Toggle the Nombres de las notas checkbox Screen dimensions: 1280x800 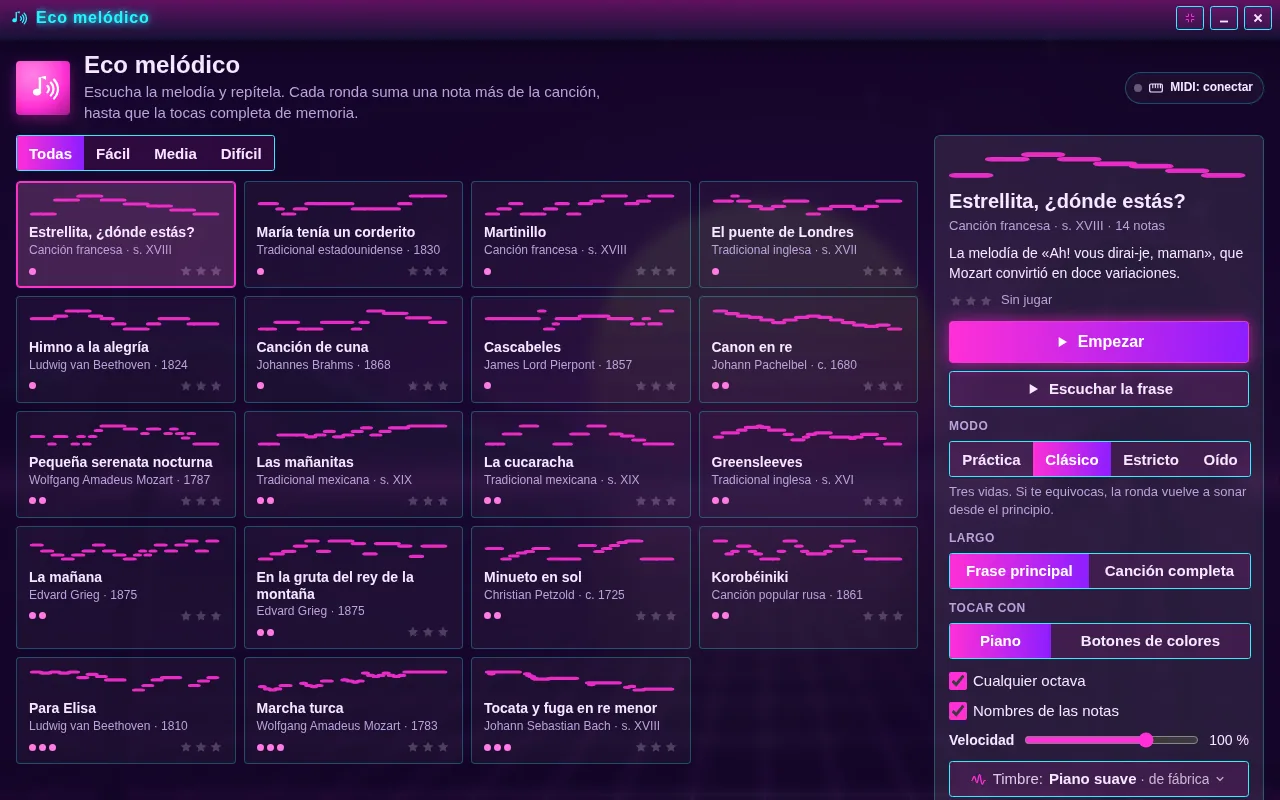click(x=958, y=711)
